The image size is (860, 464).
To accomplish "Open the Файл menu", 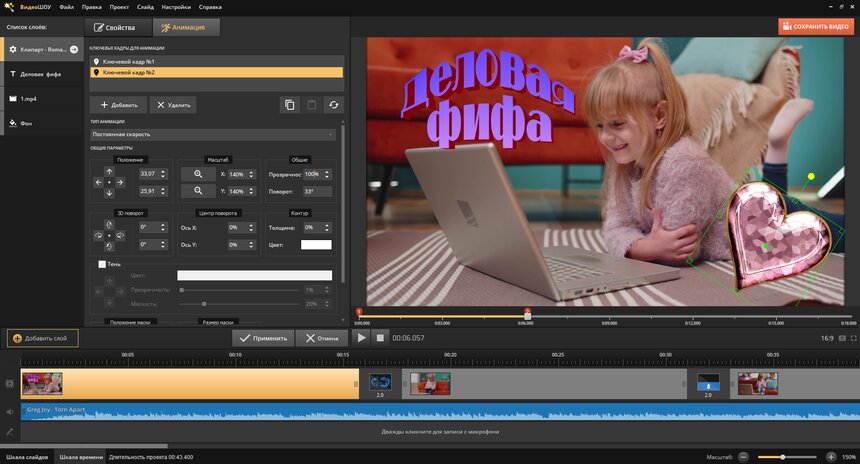I will pyautogui.click(x=66, y=7).
